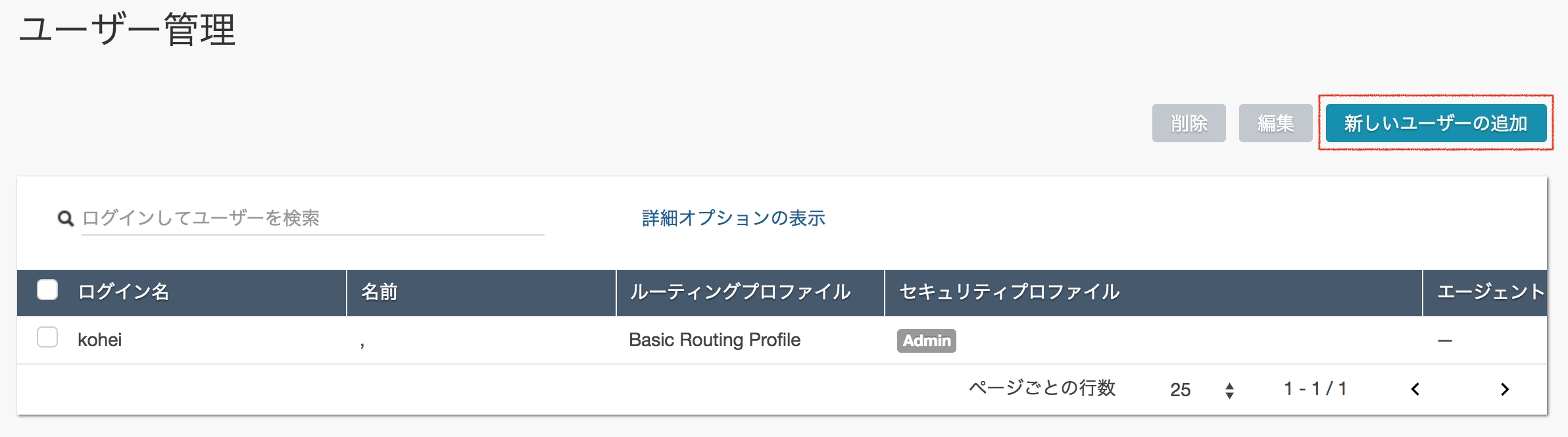Click the magnifying glass search icon
Screen dimensions: 1568x437
pos(65,218)
